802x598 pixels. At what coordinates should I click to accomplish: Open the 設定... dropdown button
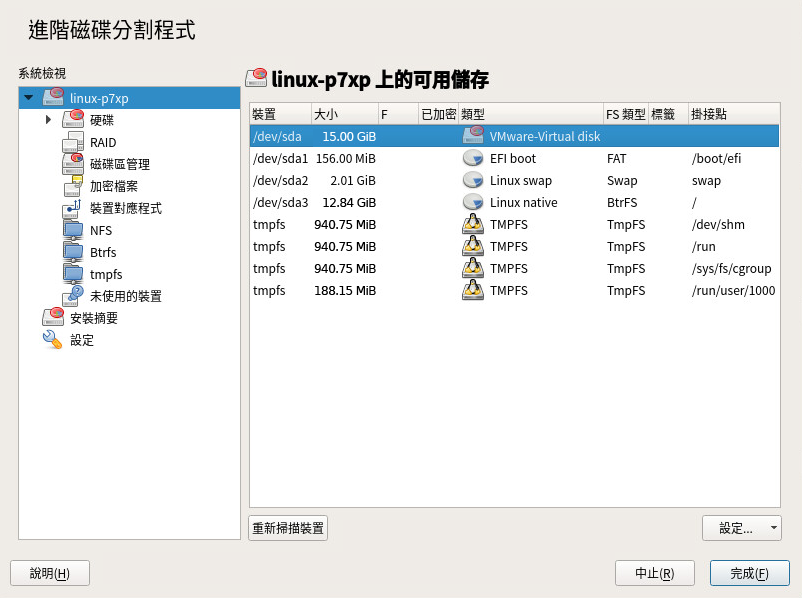click(x=742, y=528)
